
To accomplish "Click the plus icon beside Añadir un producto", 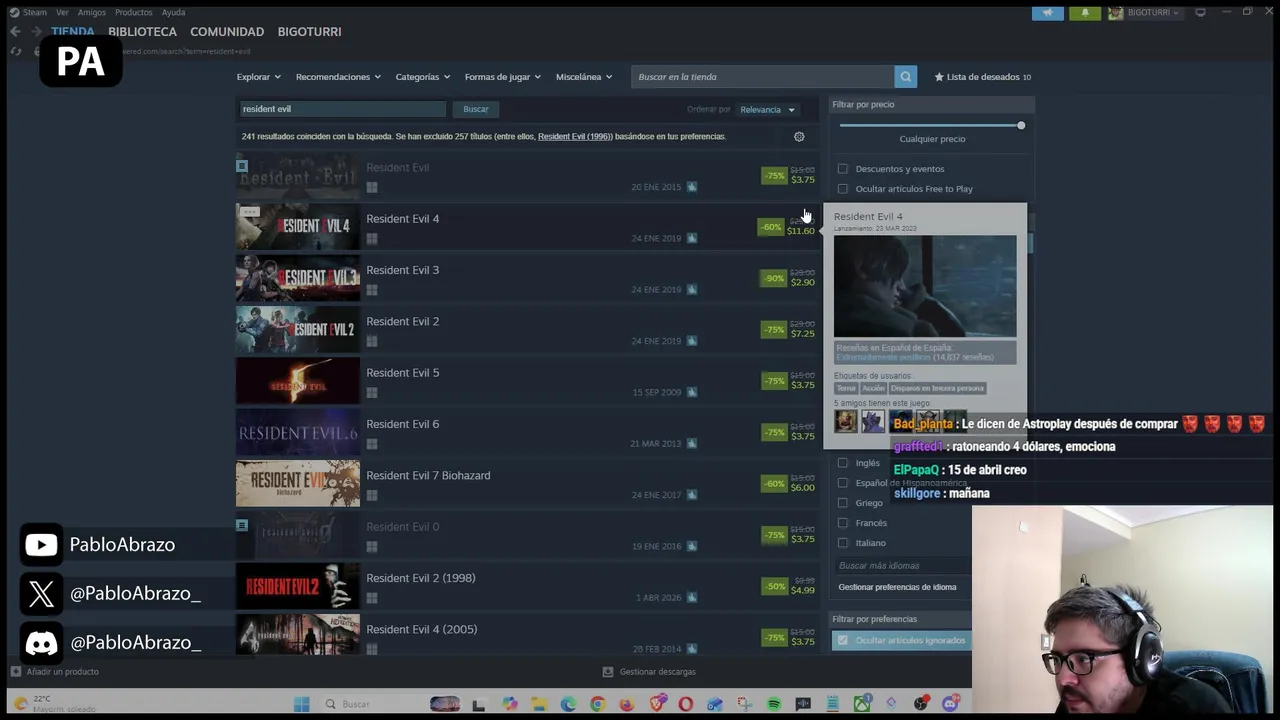I will point(15,672).
